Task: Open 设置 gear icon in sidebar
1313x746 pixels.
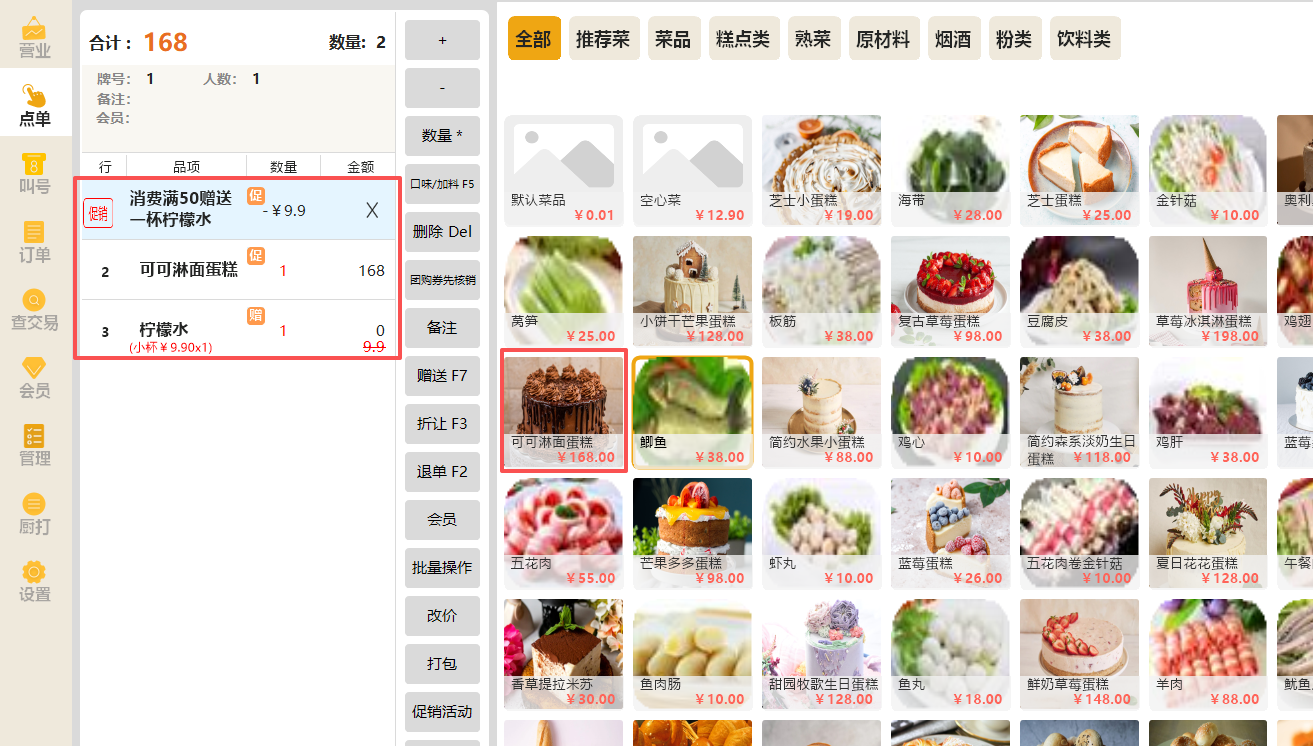Action: pyautogui.click(x=35, y=582)
